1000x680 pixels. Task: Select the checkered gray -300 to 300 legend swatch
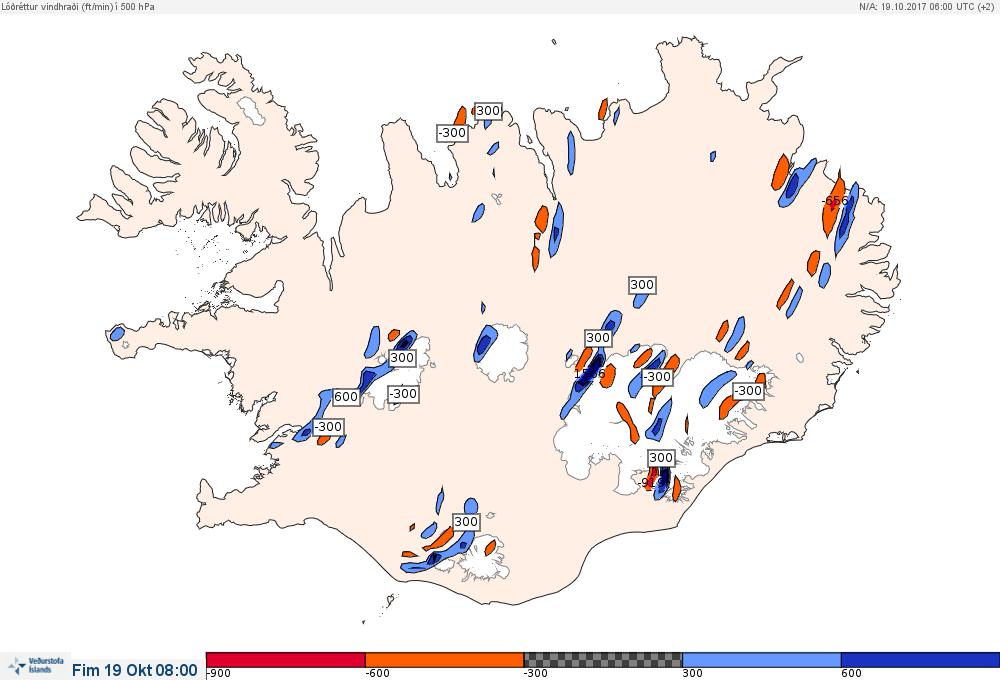click(x=603, y=660)
